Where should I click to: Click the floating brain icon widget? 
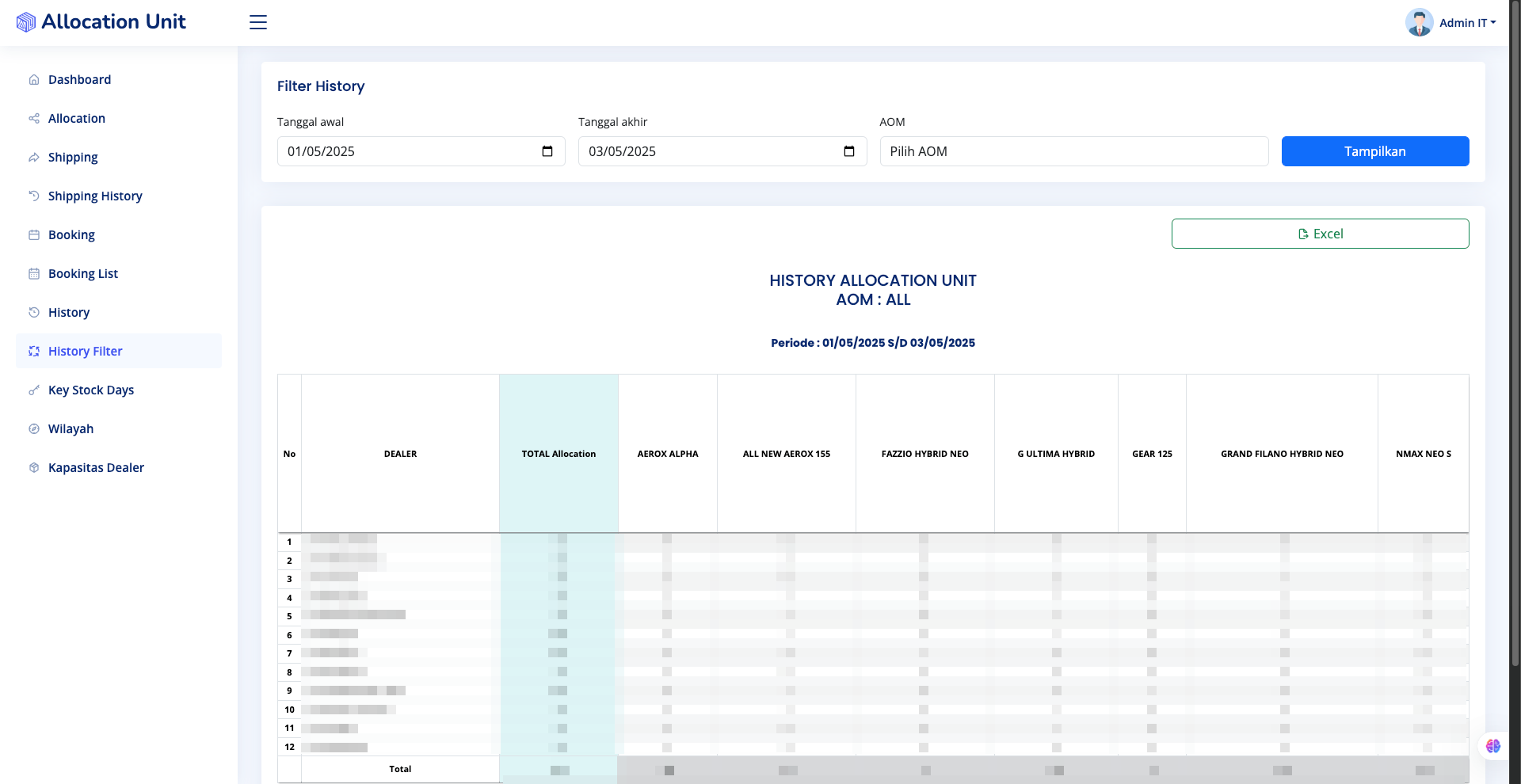point(1493,746)
